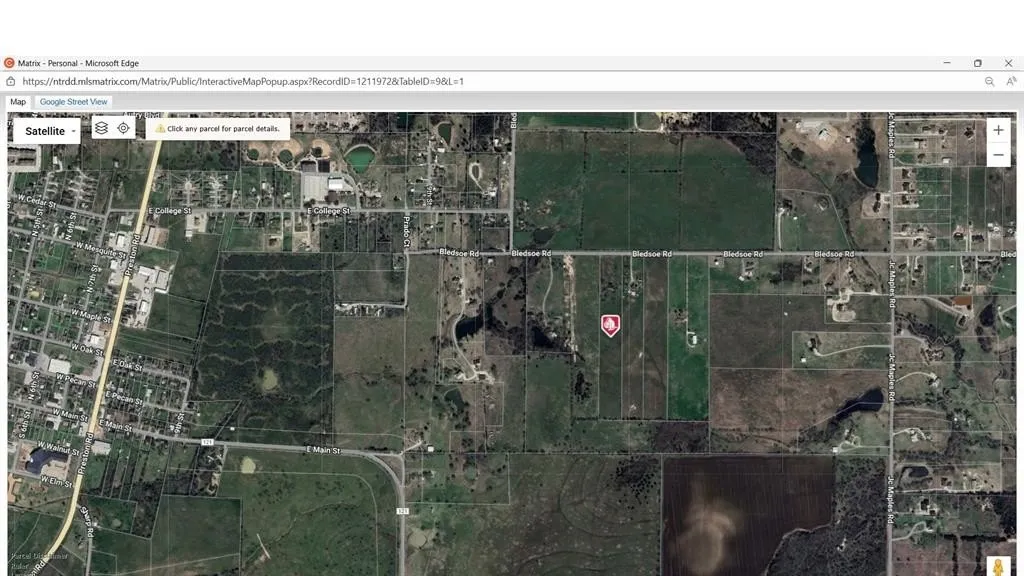Zoom in with the plus button
The image size is (1024, 576).
point(998,130)
